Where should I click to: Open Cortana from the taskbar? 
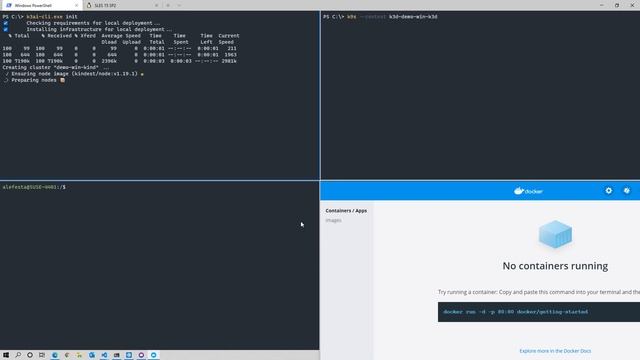(x=30, y=355)
